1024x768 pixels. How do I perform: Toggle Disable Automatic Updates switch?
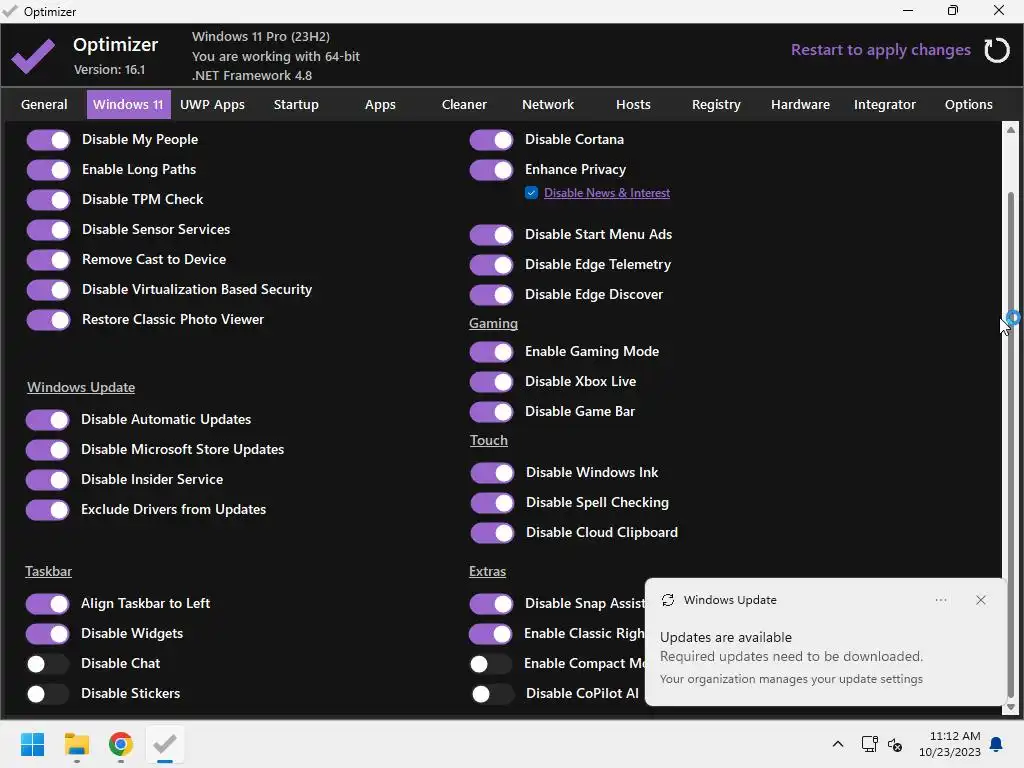pyautogui.click(x=48, y=420)
